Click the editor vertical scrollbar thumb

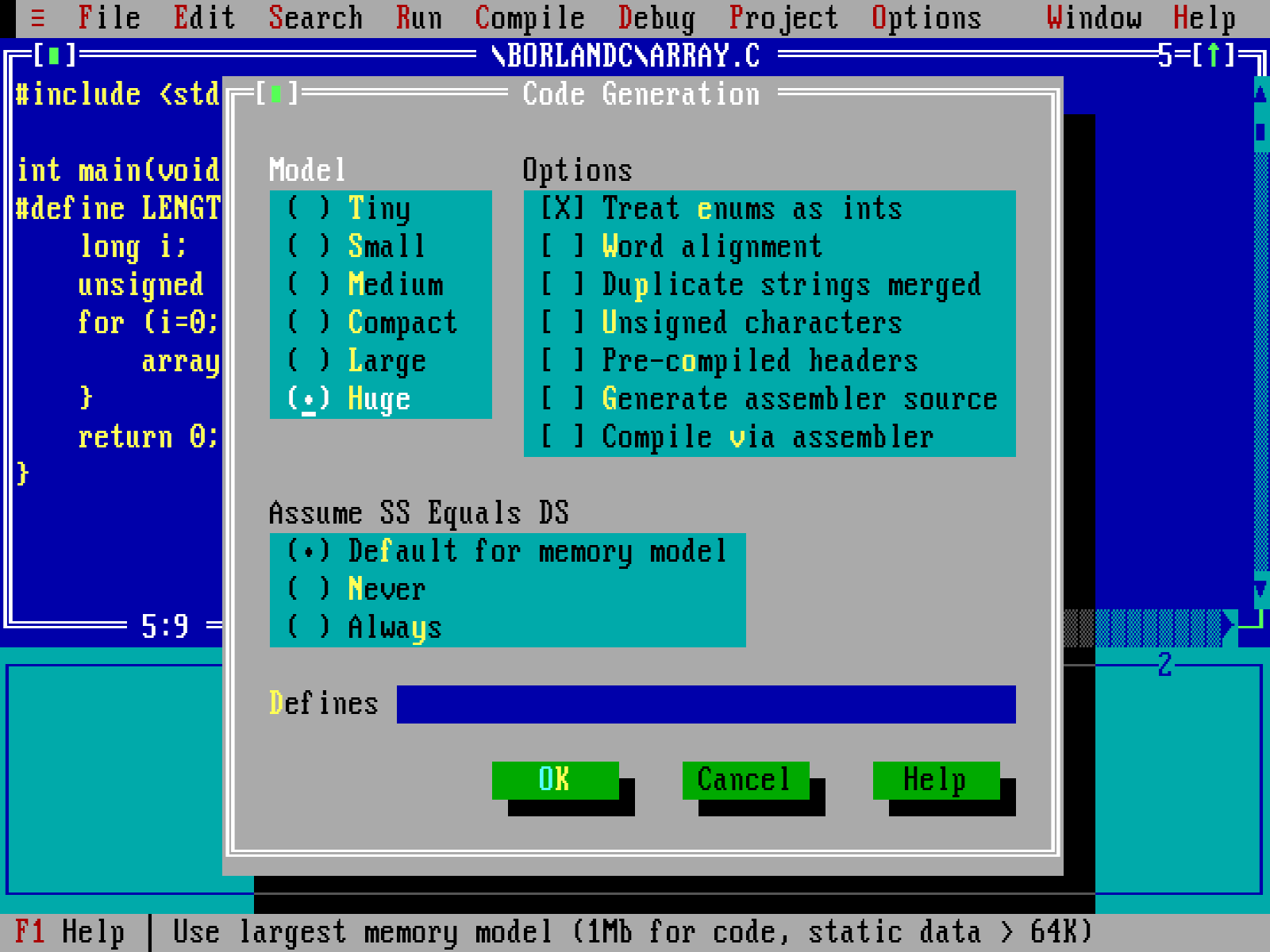(1261, 132)
